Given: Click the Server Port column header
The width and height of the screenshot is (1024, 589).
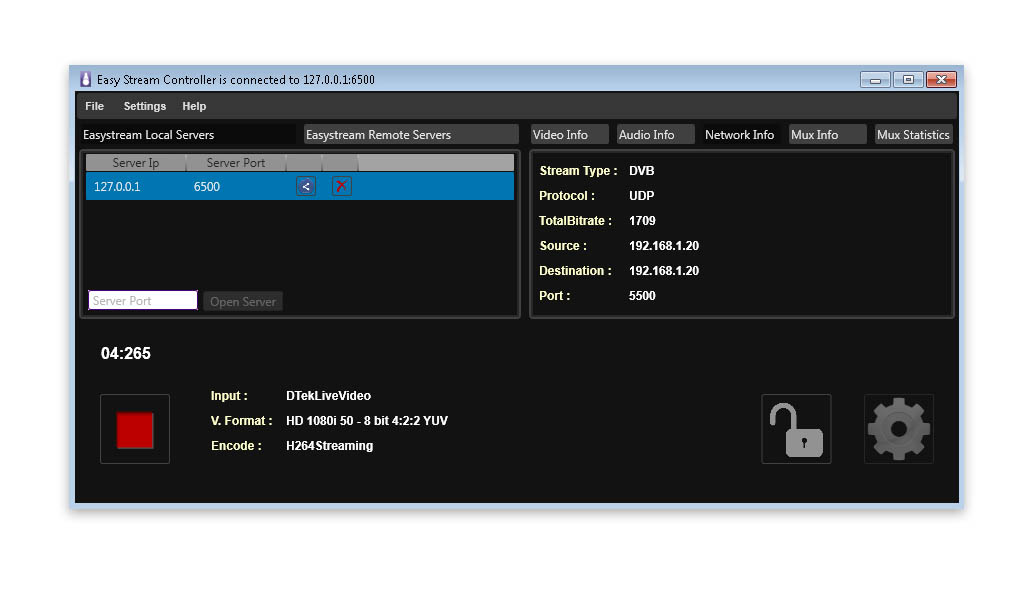Looking at the screenshot, I should coord(236,163).
